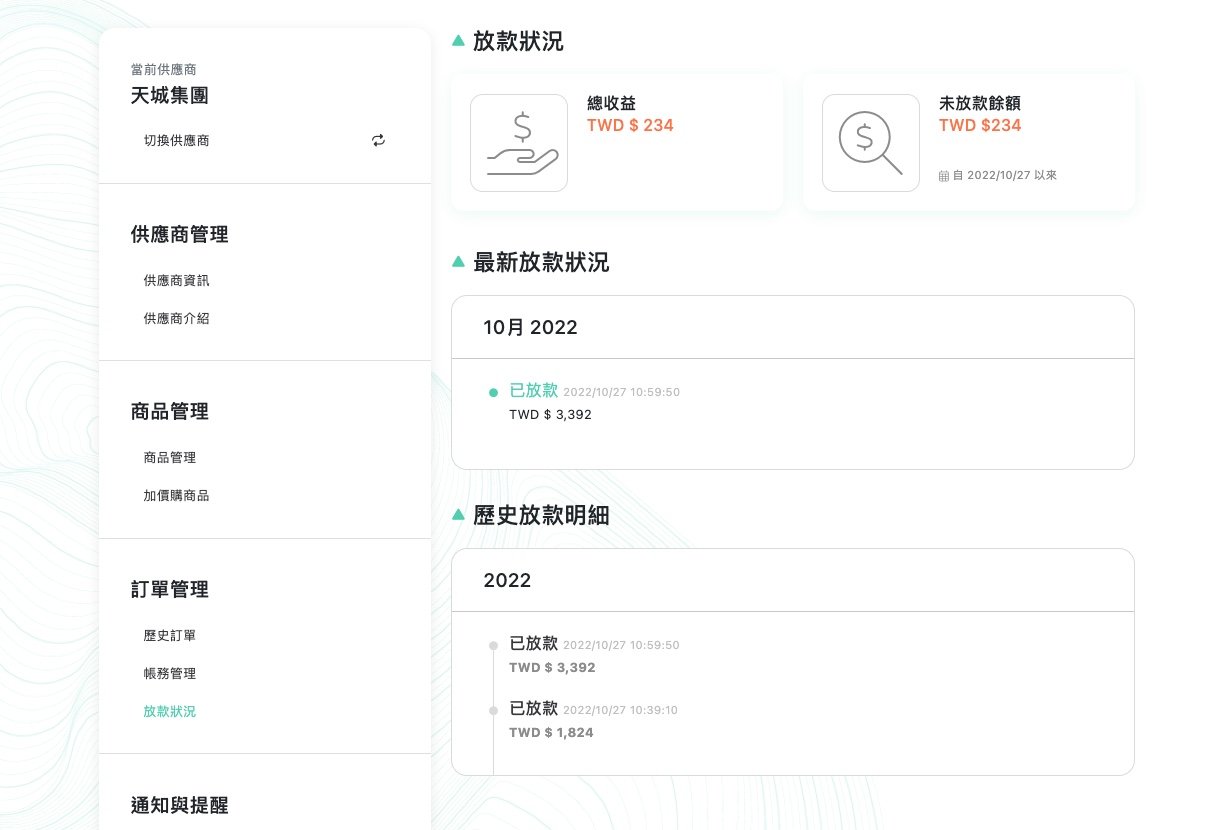Click the magnifier dollar unpaid balance icon
Screen dimensions: 1232x830
[870, 143]
